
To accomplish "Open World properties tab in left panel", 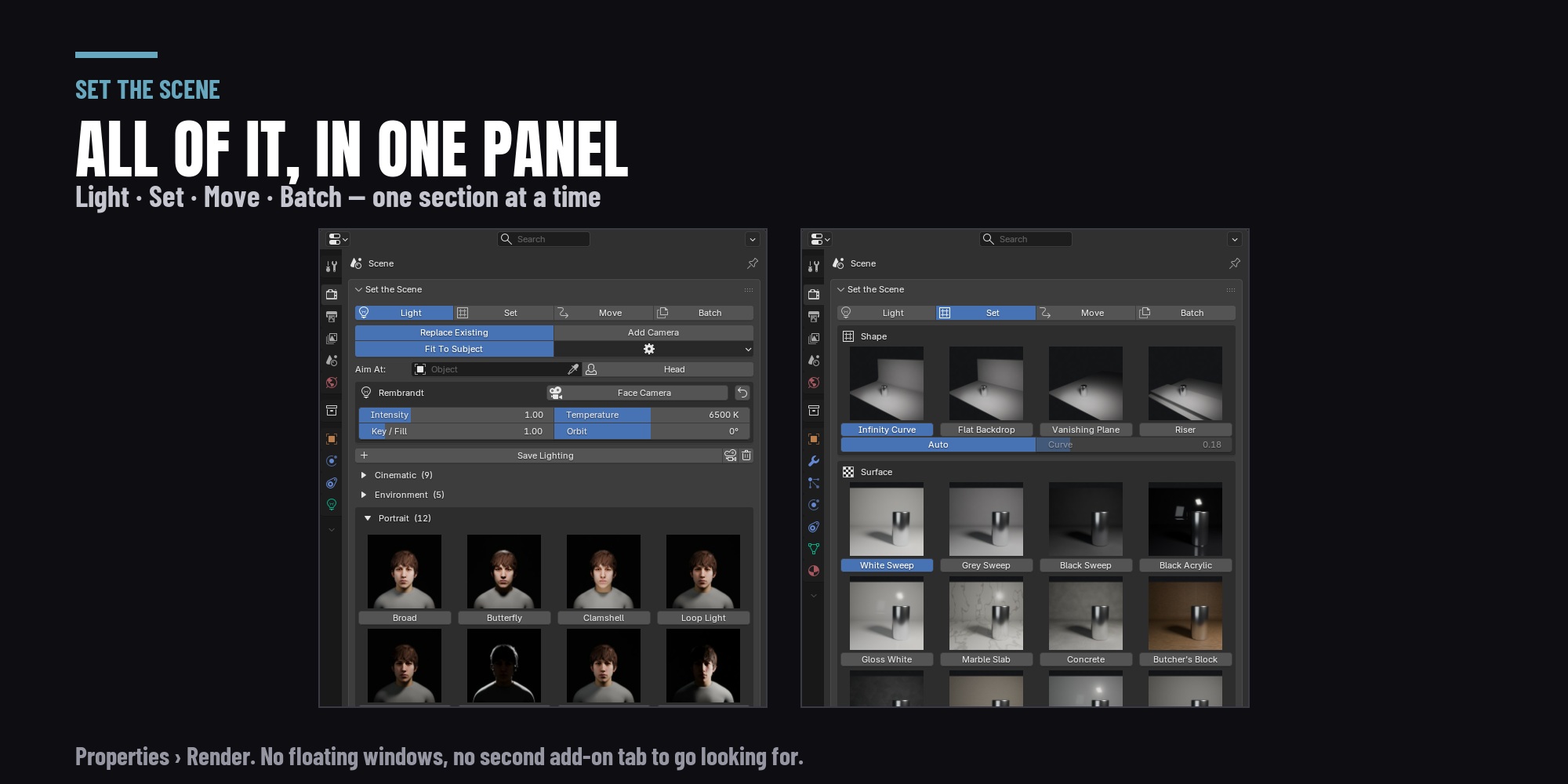I will click(x=332, y=383).
